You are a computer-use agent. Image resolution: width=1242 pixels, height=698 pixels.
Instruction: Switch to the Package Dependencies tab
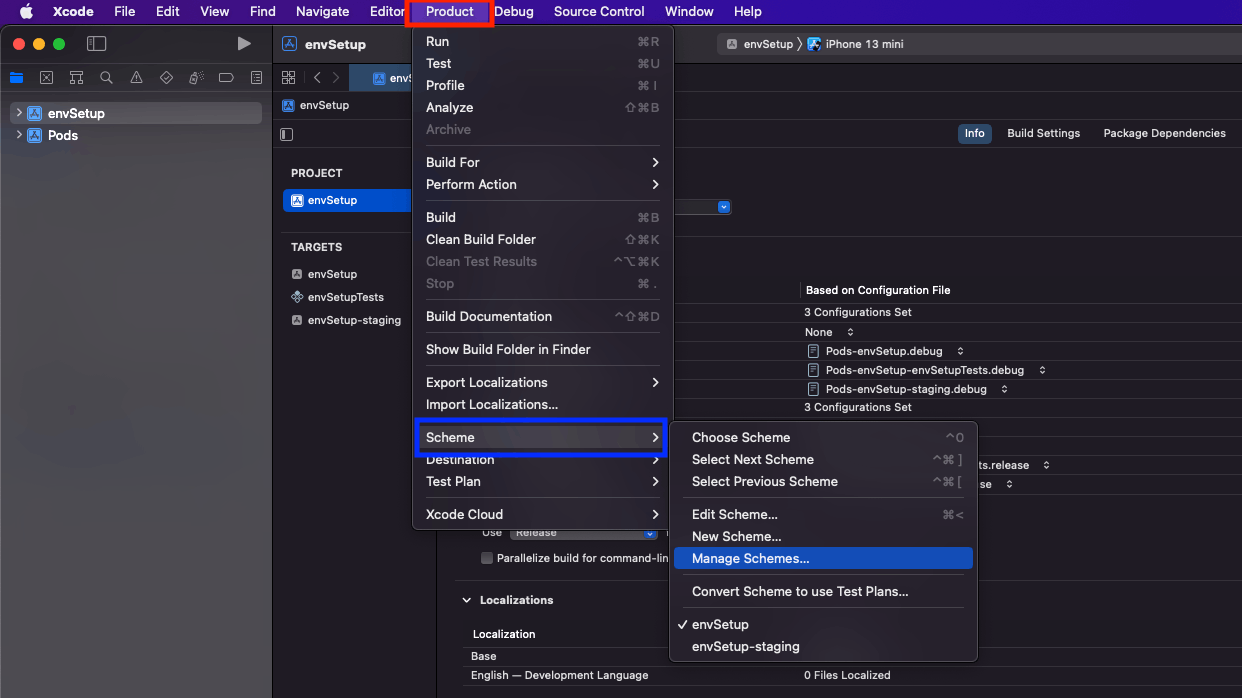coord(1164,133)
